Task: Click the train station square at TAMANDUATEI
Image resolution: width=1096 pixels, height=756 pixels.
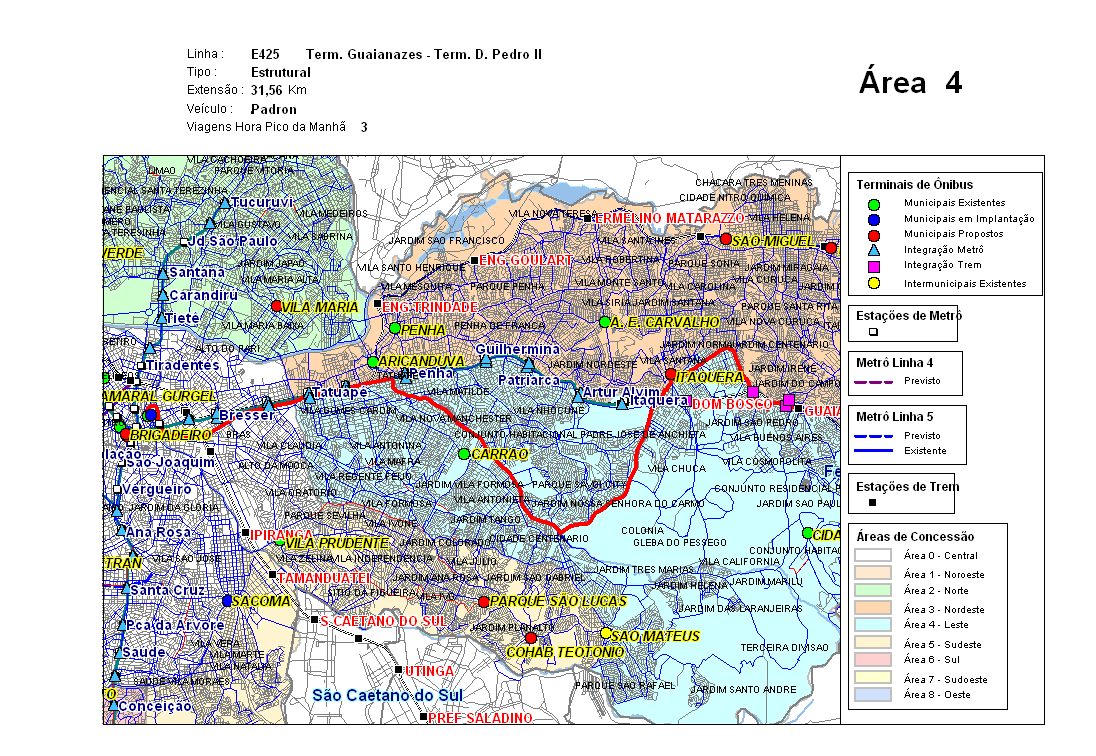Action: point(272,574)
